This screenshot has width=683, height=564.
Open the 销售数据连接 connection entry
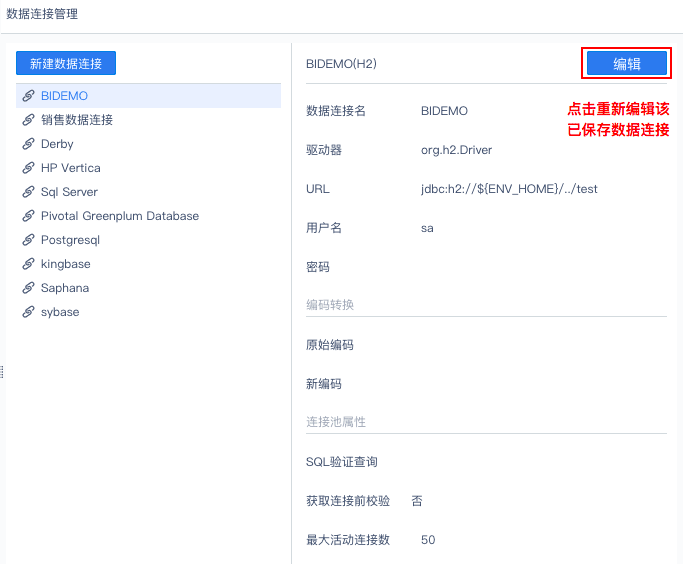77,120
